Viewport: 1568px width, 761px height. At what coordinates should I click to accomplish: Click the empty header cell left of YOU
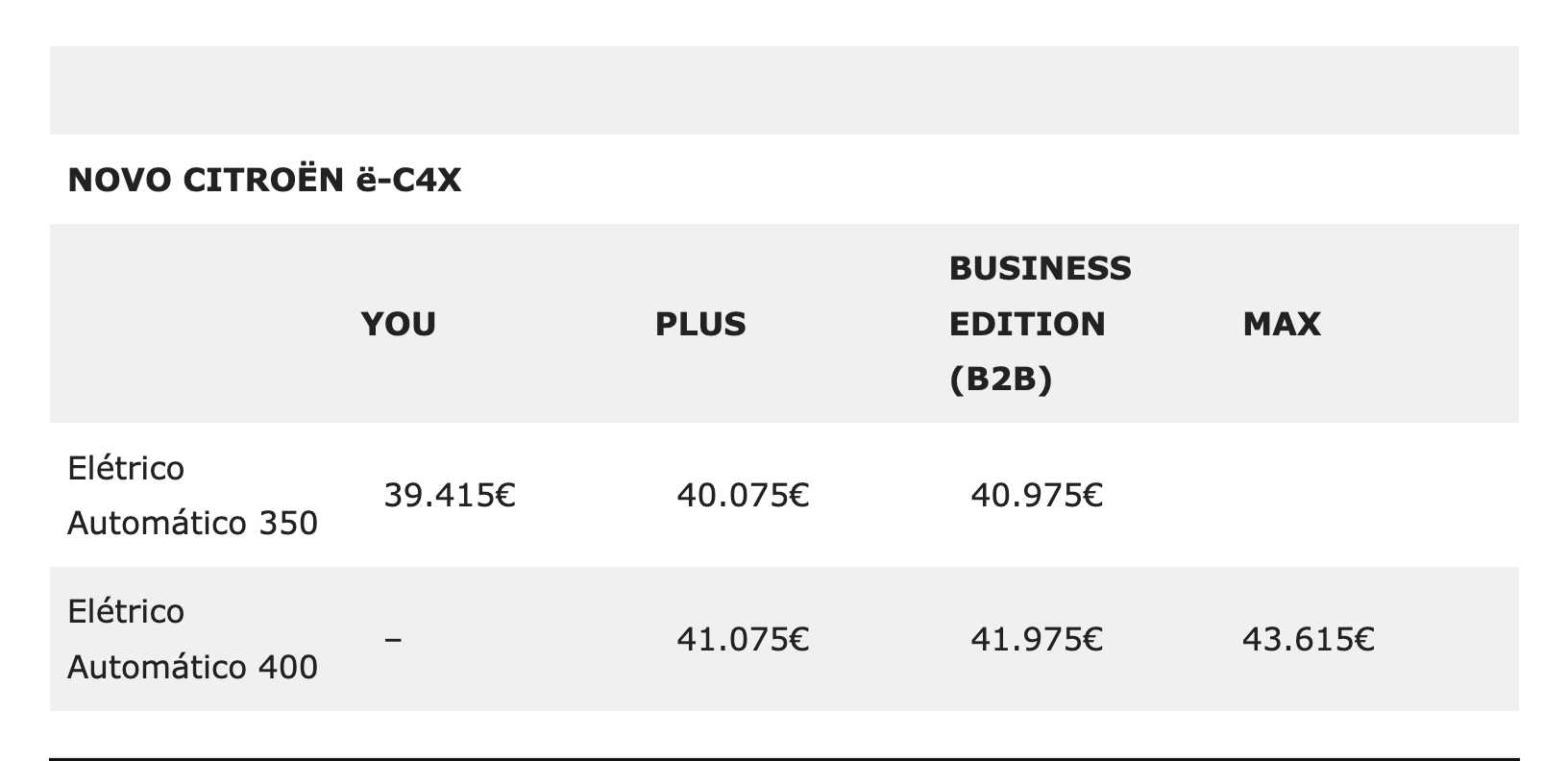click(x=197, y=324)
